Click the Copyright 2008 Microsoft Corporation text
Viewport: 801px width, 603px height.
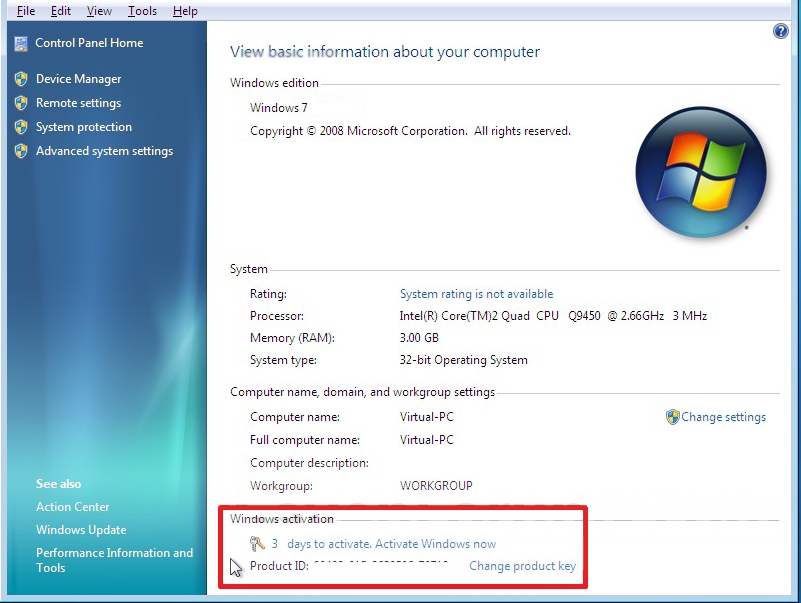(410, 131)
